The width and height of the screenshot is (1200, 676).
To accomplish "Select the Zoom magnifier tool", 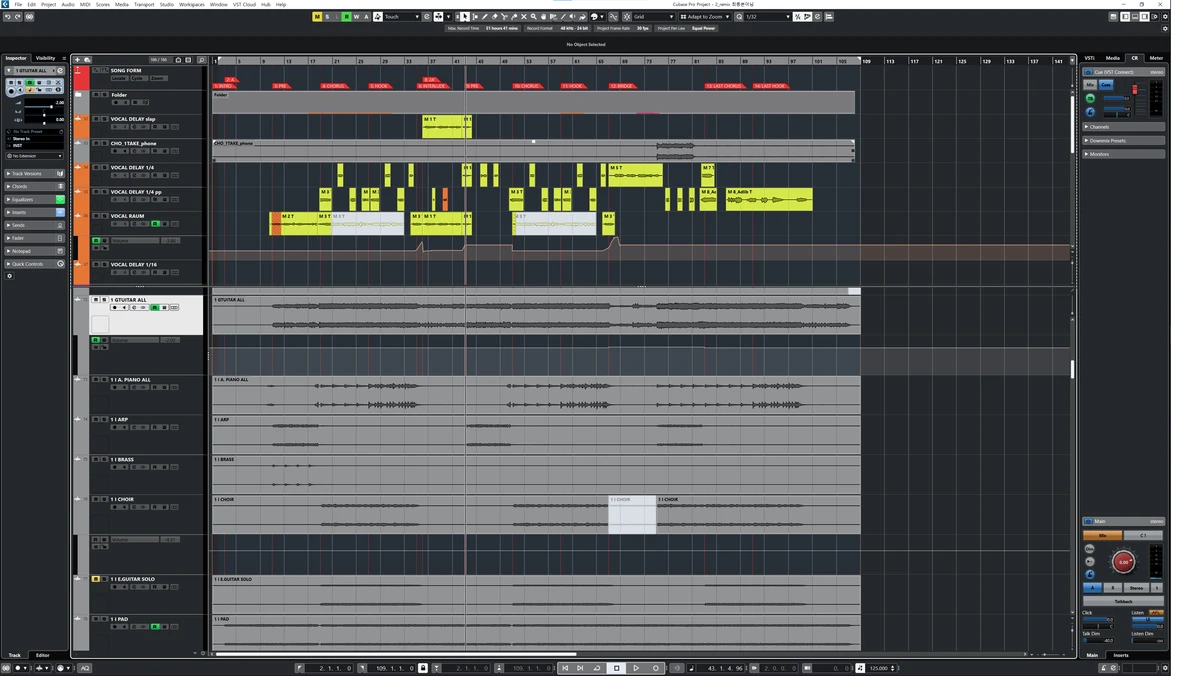I will point(534,17).
